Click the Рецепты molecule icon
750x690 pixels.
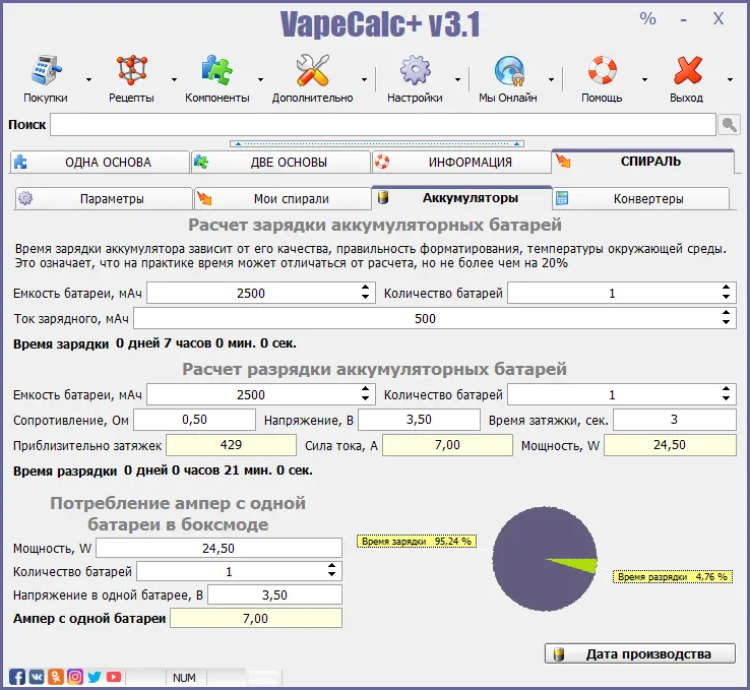click(x=131, y=73)
